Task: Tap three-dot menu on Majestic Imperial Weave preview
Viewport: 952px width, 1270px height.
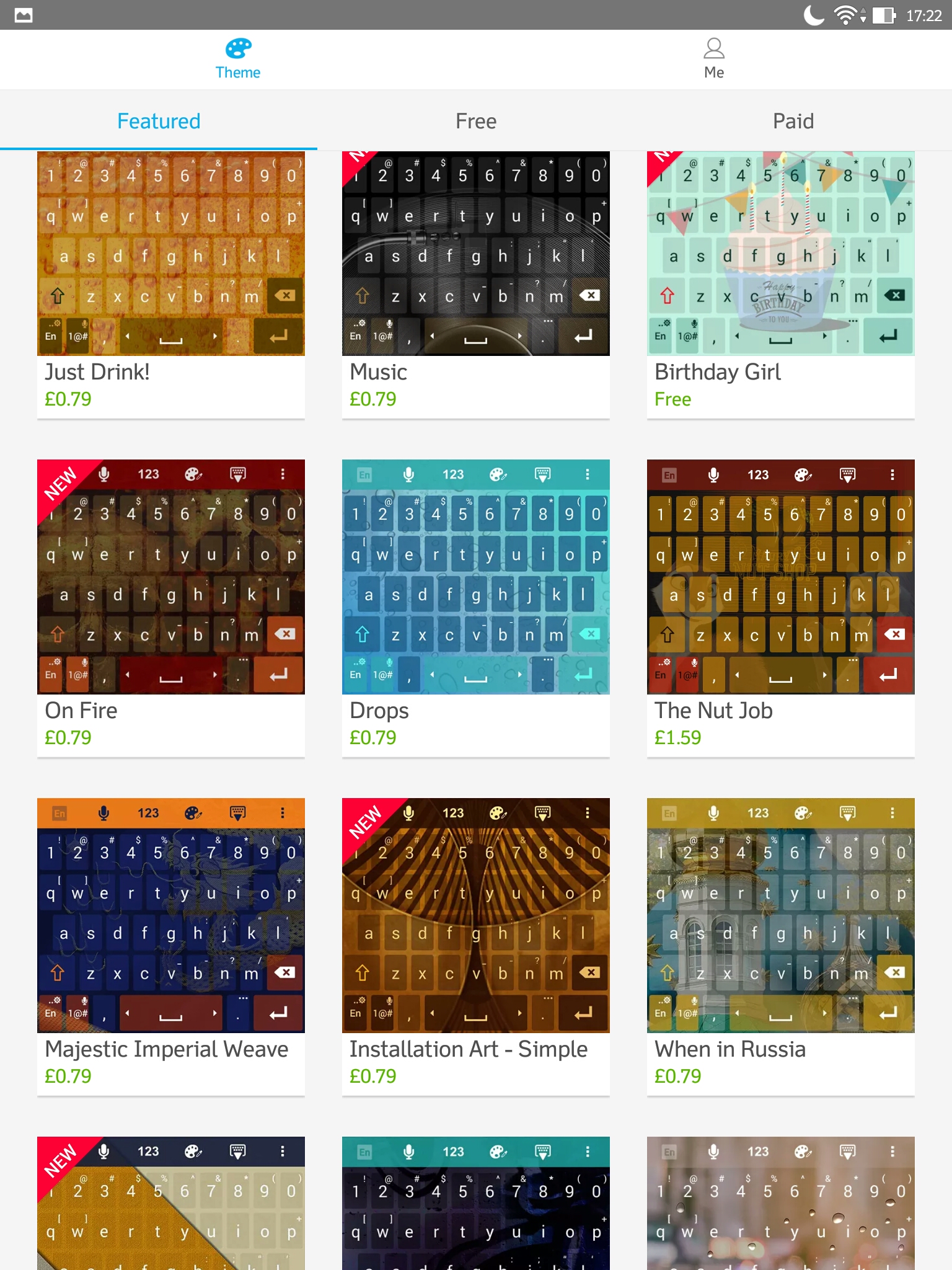Action: pyautogui.click(x=283, y=813)
